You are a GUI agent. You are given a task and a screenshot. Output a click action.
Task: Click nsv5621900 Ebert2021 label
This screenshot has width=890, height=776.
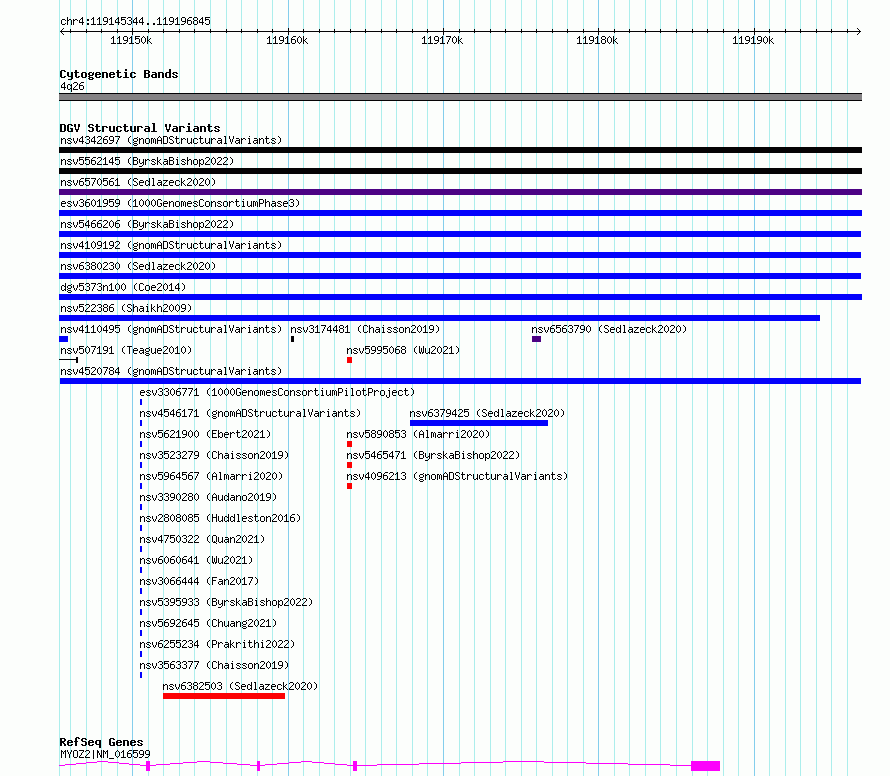(205, 434)
